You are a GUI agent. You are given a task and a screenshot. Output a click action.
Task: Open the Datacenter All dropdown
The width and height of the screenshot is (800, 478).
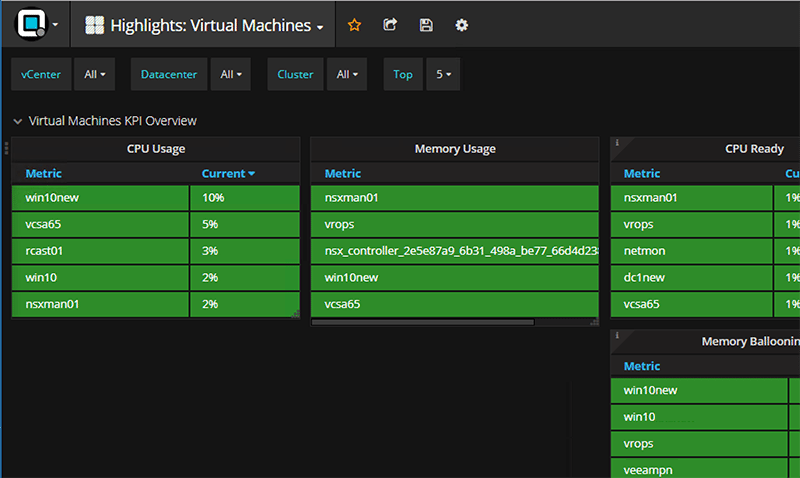[x=231, y=74]
